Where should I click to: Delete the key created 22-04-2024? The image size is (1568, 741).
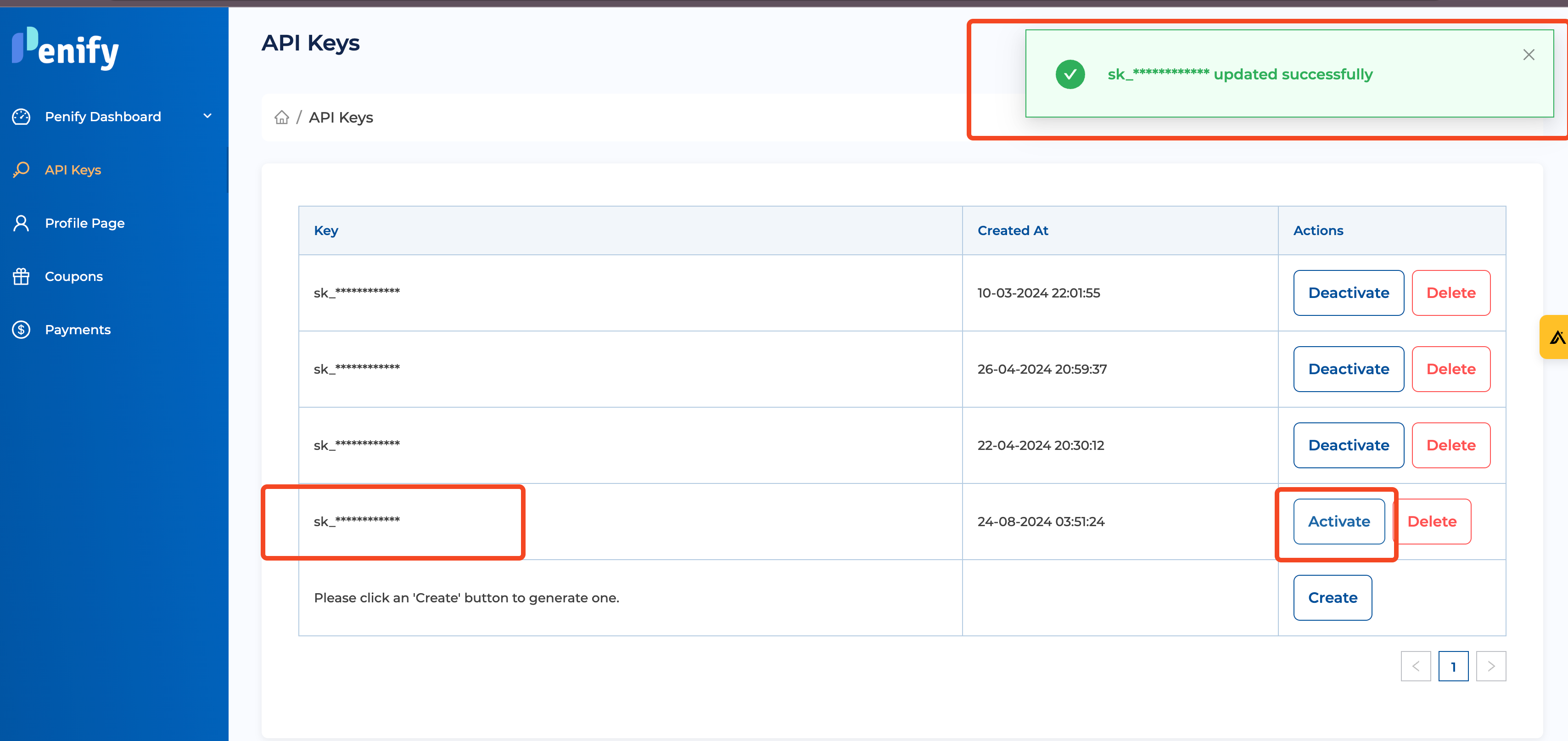(1450, 445)
